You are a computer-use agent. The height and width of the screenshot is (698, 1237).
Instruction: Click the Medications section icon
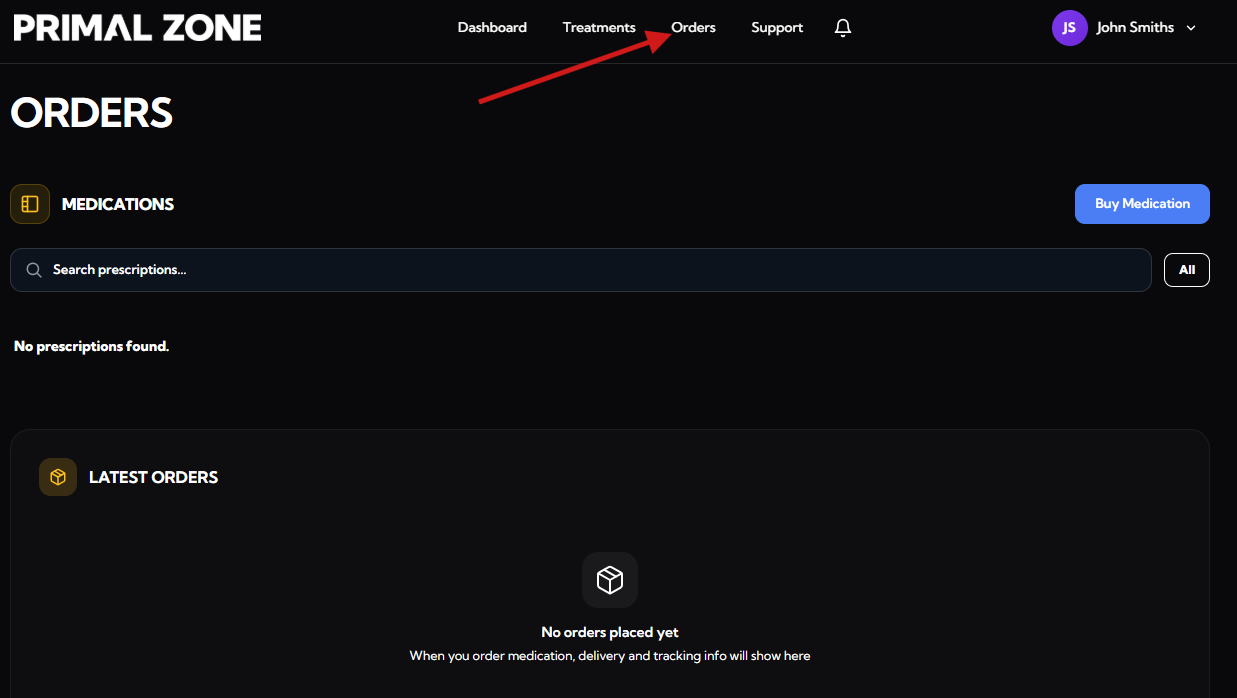(x=30, y=204)
